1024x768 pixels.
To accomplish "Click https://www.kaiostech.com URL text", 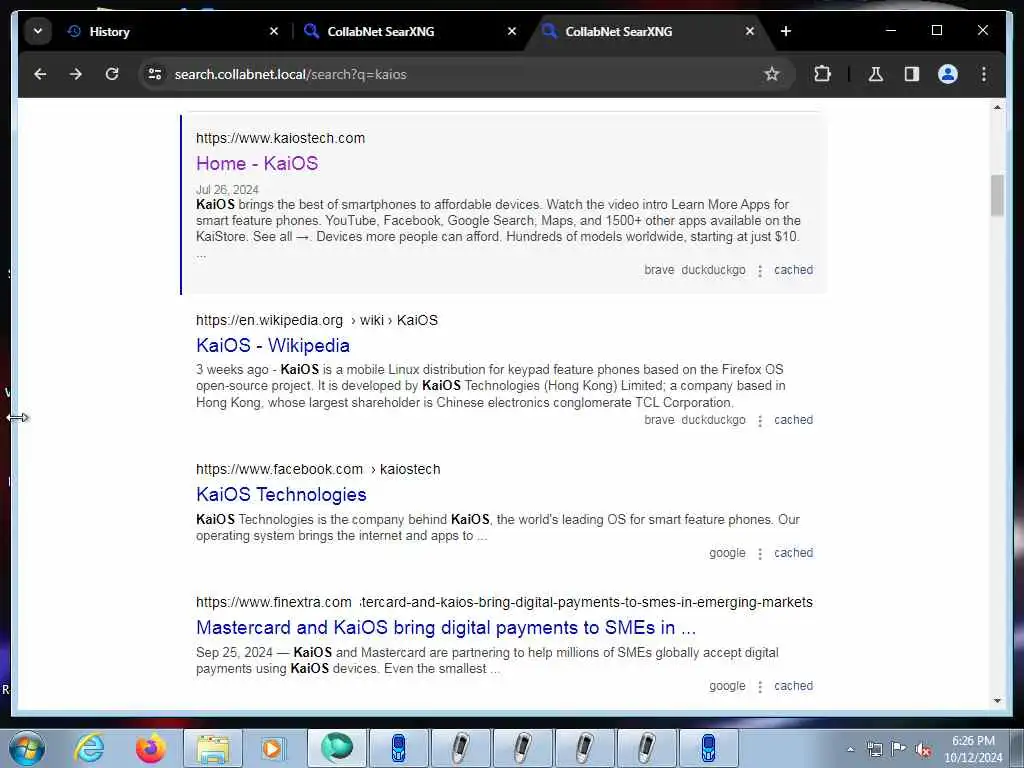I will 280,138.
